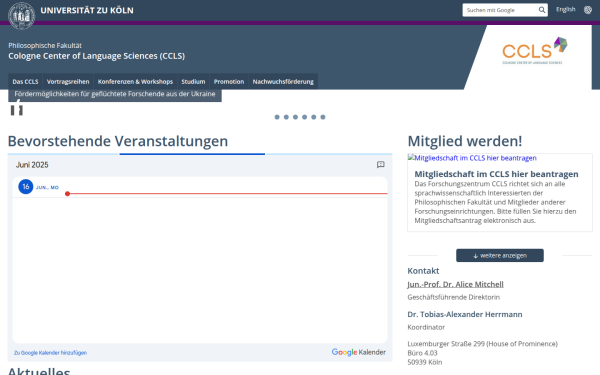Click the University of Cologne seal logo
The image size is (600, 375).
click(x=21, y=16)
